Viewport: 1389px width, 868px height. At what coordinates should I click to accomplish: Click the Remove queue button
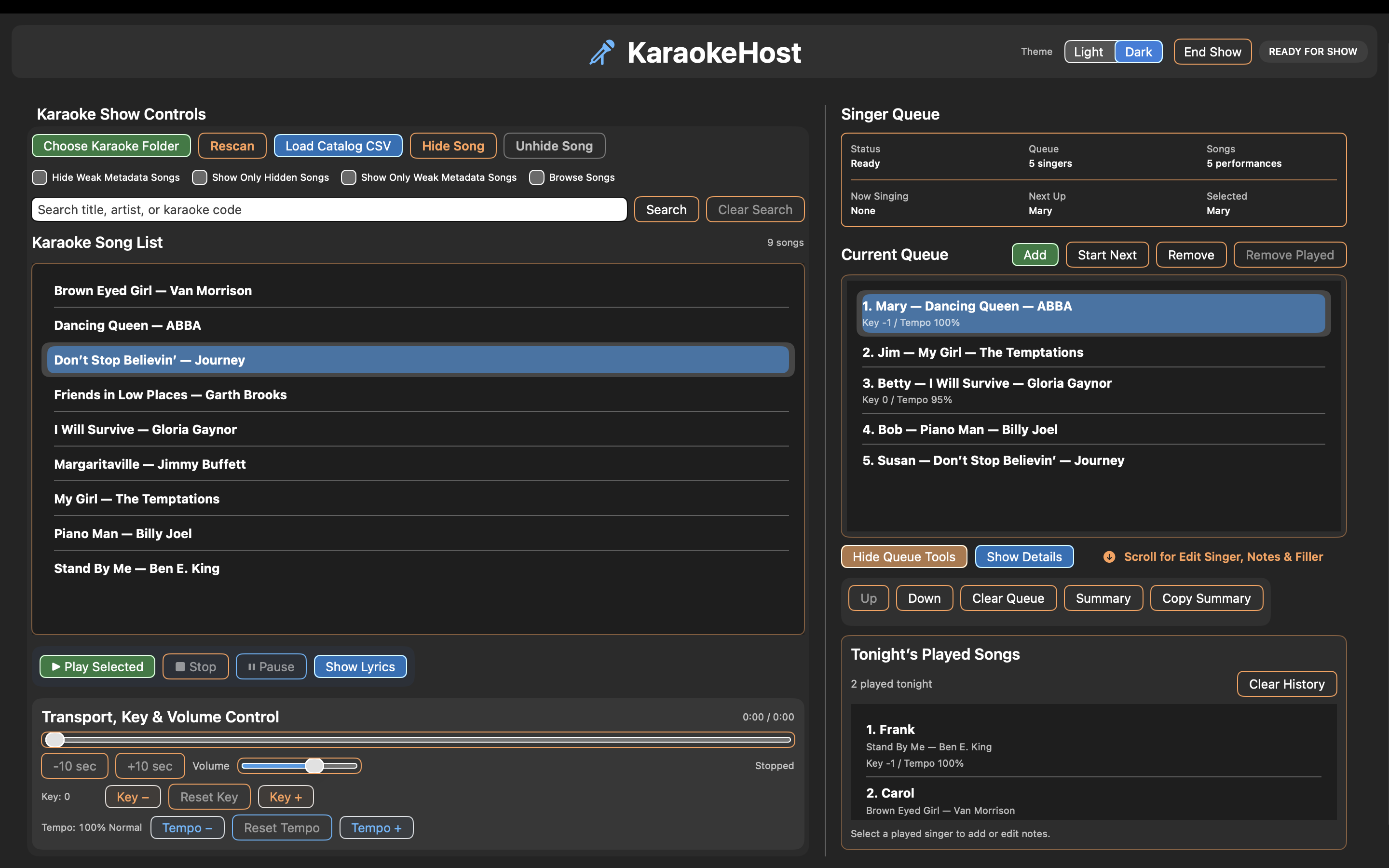(x=1191, y=255)
